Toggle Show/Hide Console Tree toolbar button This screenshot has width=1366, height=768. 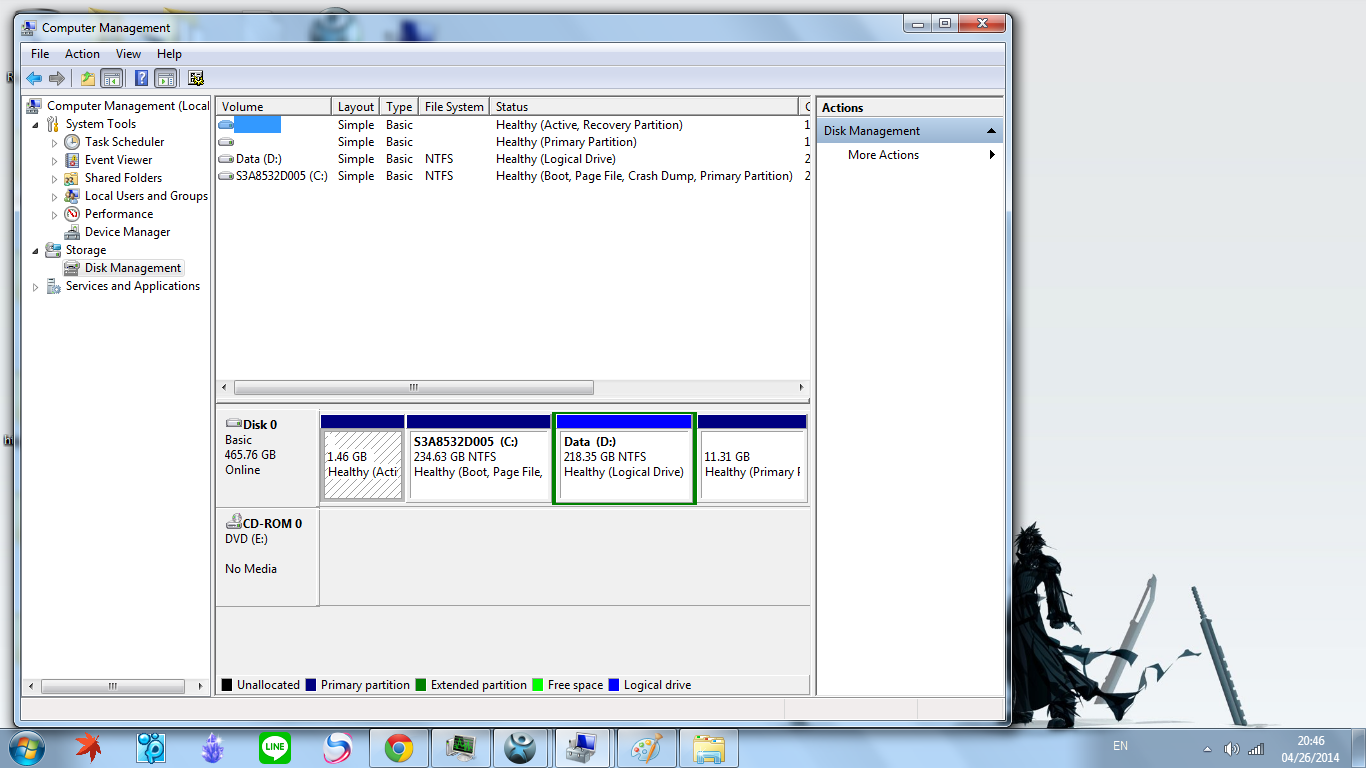tap(112, 78)
